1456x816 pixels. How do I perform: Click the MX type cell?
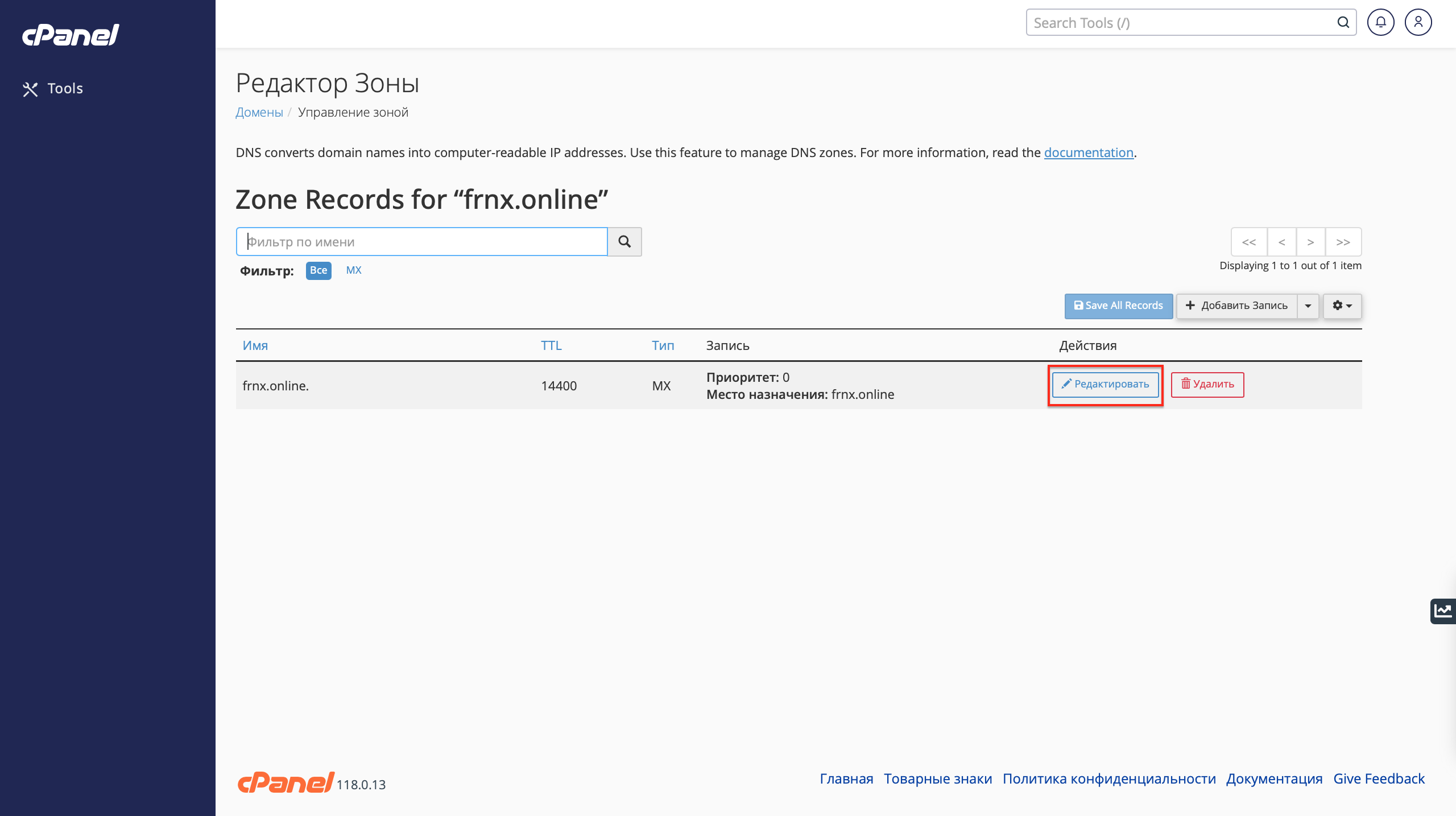click(661, 386)
